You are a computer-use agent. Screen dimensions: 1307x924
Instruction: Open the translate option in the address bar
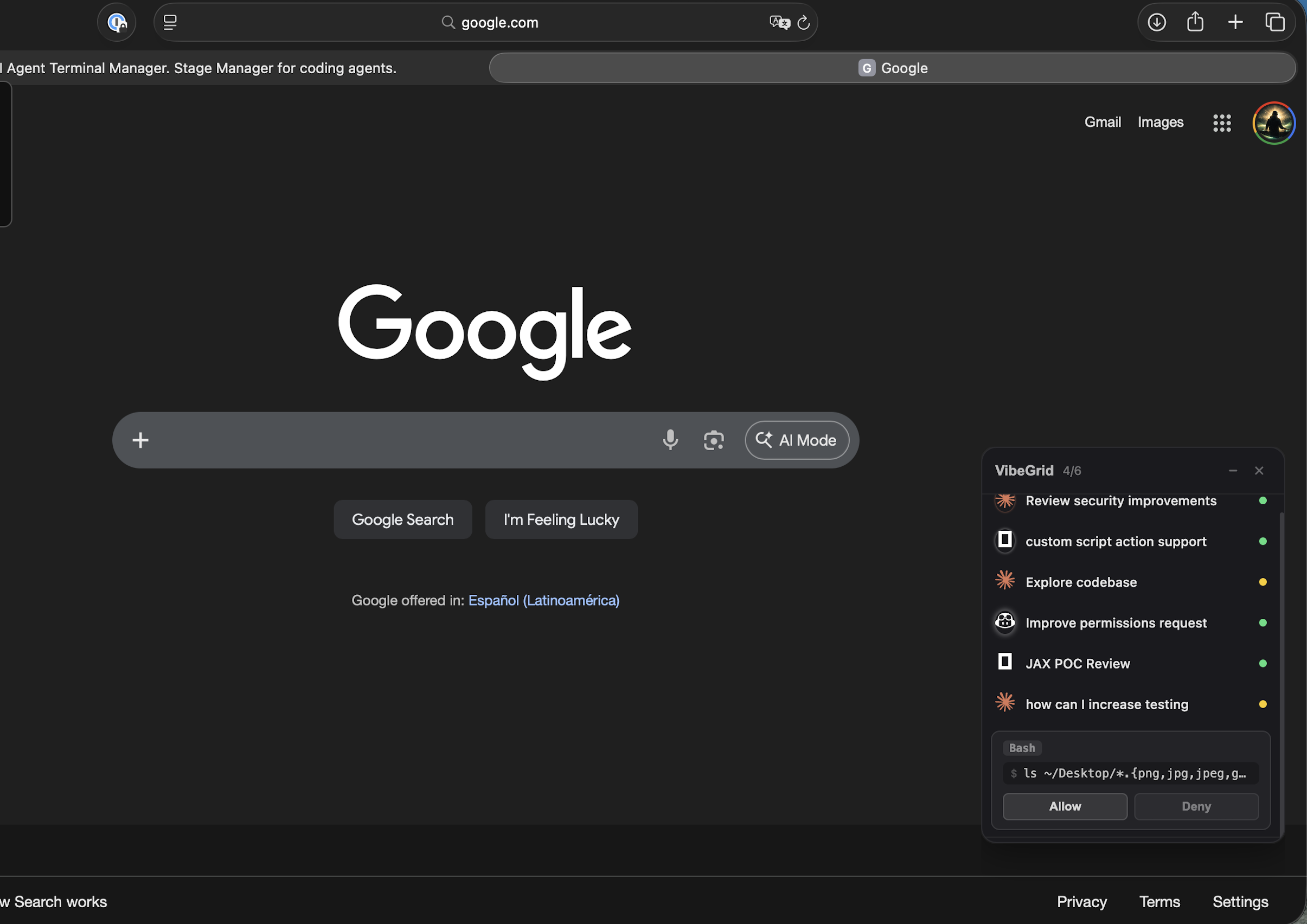click(779, 22)
